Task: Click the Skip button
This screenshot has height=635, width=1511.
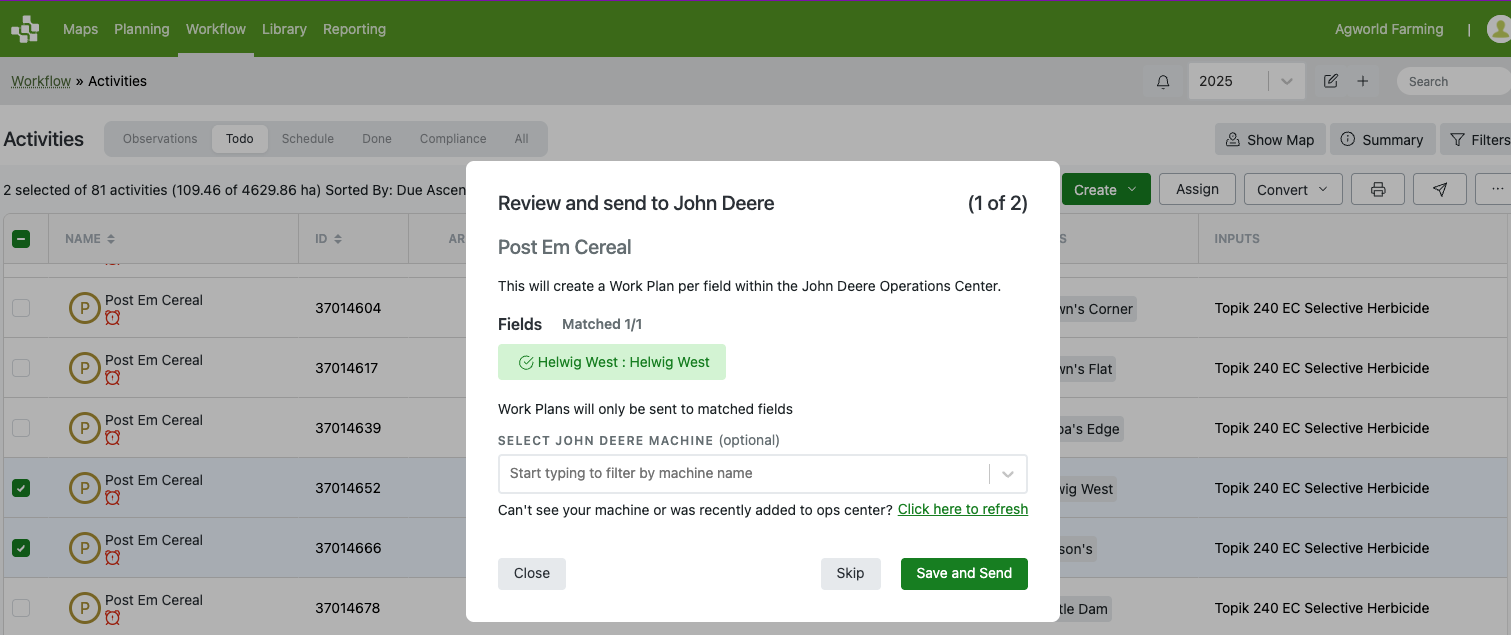Action: (x=850, y=573)
